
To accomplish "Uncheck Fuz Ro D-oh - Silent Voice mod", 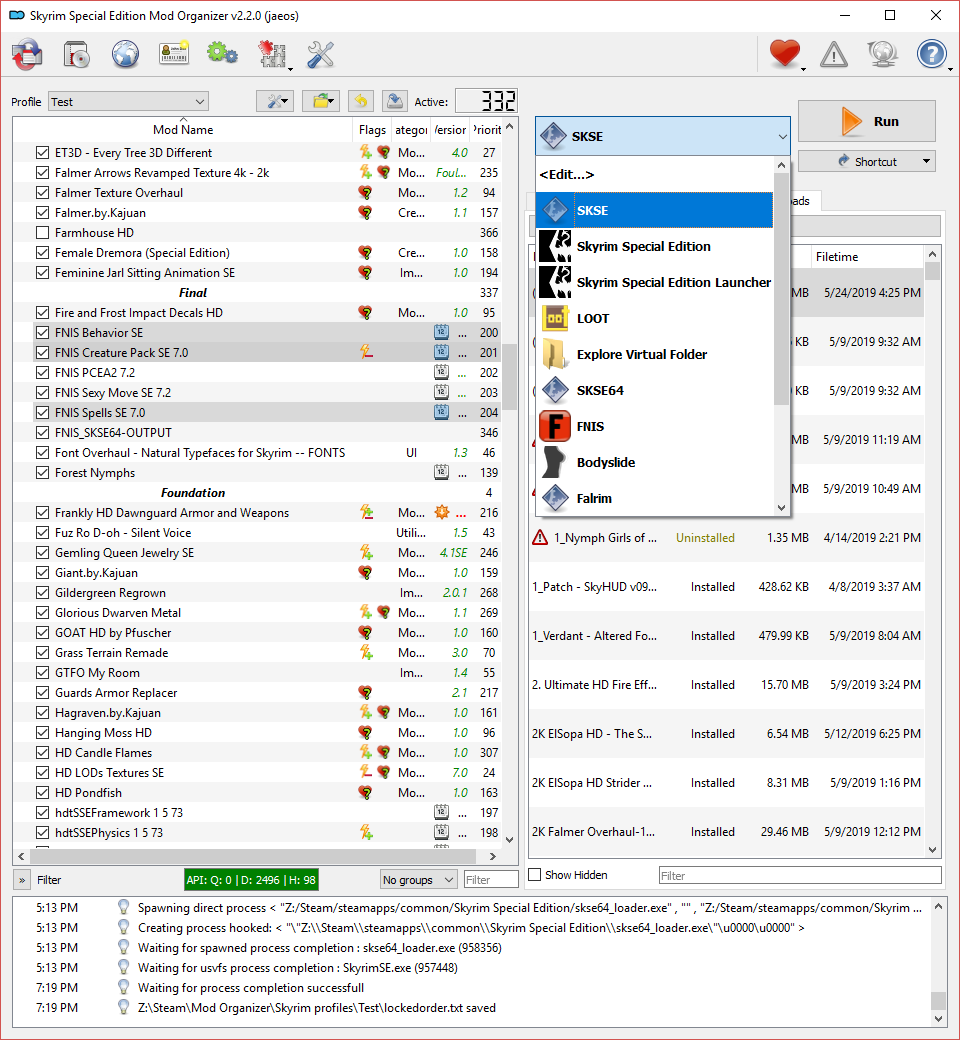I will click(42, 533).
